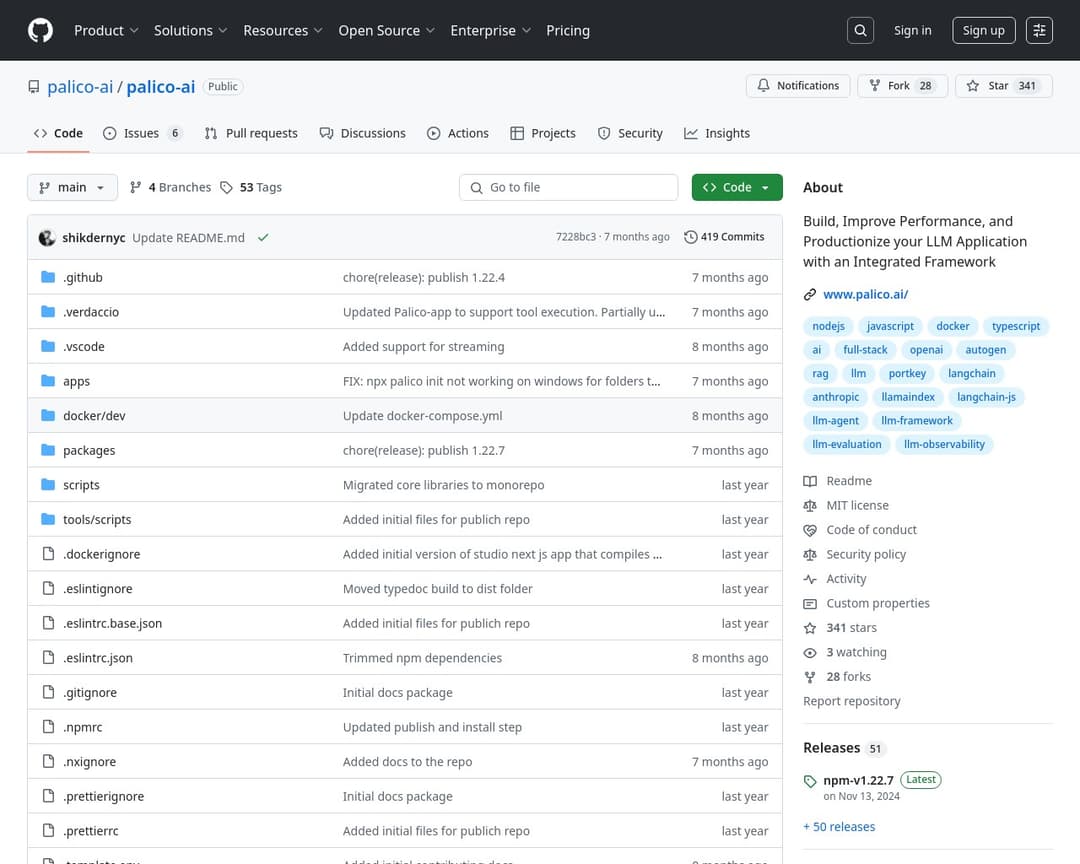Star the palico-ai repository

click(x=1004, y=86)
